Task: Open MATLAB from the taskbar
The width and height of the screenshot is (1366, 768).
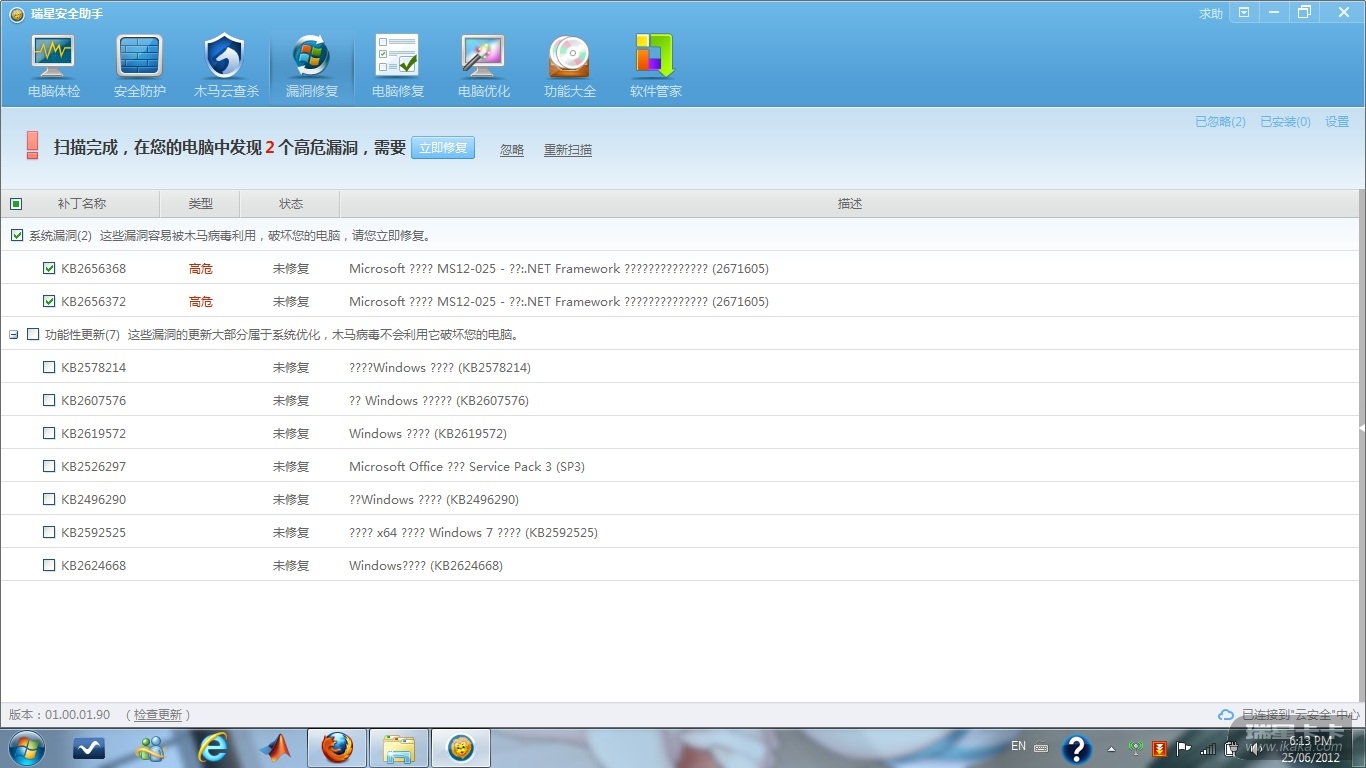Action: click(275, 748)
